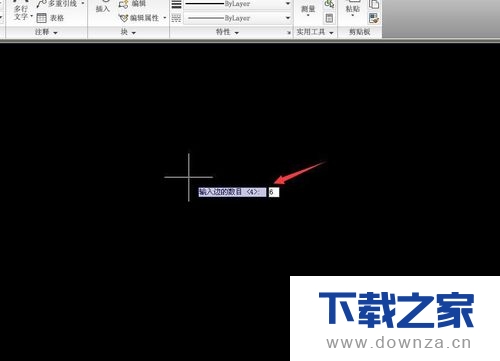Open the 编辑属性 dropdown arrow
This screenshot has height=361, width=500.
point(164,18)
